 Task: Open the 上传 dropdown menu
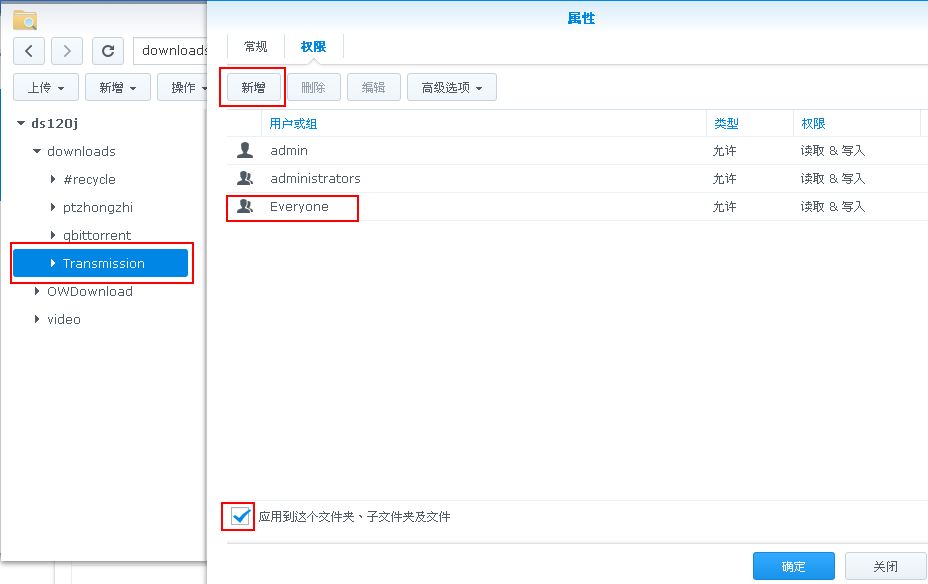[46, 88]
